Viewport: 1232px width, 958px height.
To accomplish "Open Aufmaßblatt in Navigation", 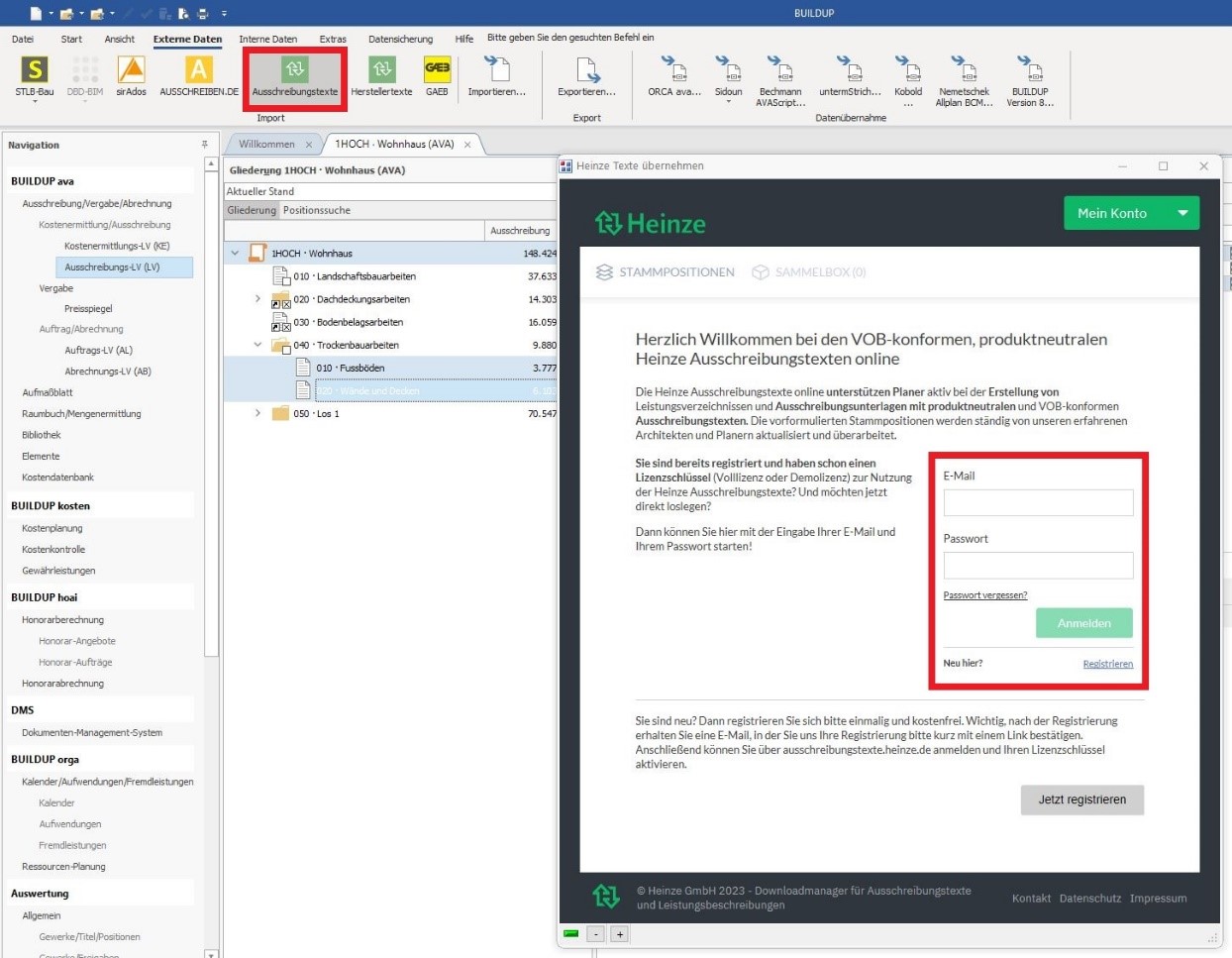I will pyautogui.click(x=48, y=392).
